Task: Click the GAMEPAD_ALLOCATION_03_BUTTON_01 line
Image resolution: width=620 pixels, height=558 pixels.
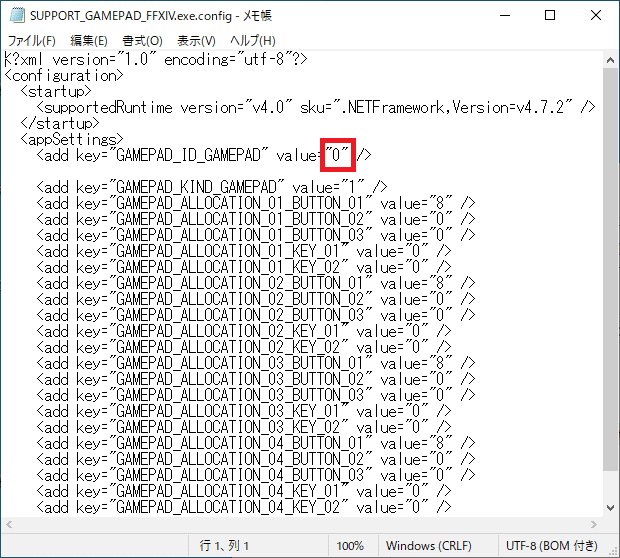Action: 255,363
